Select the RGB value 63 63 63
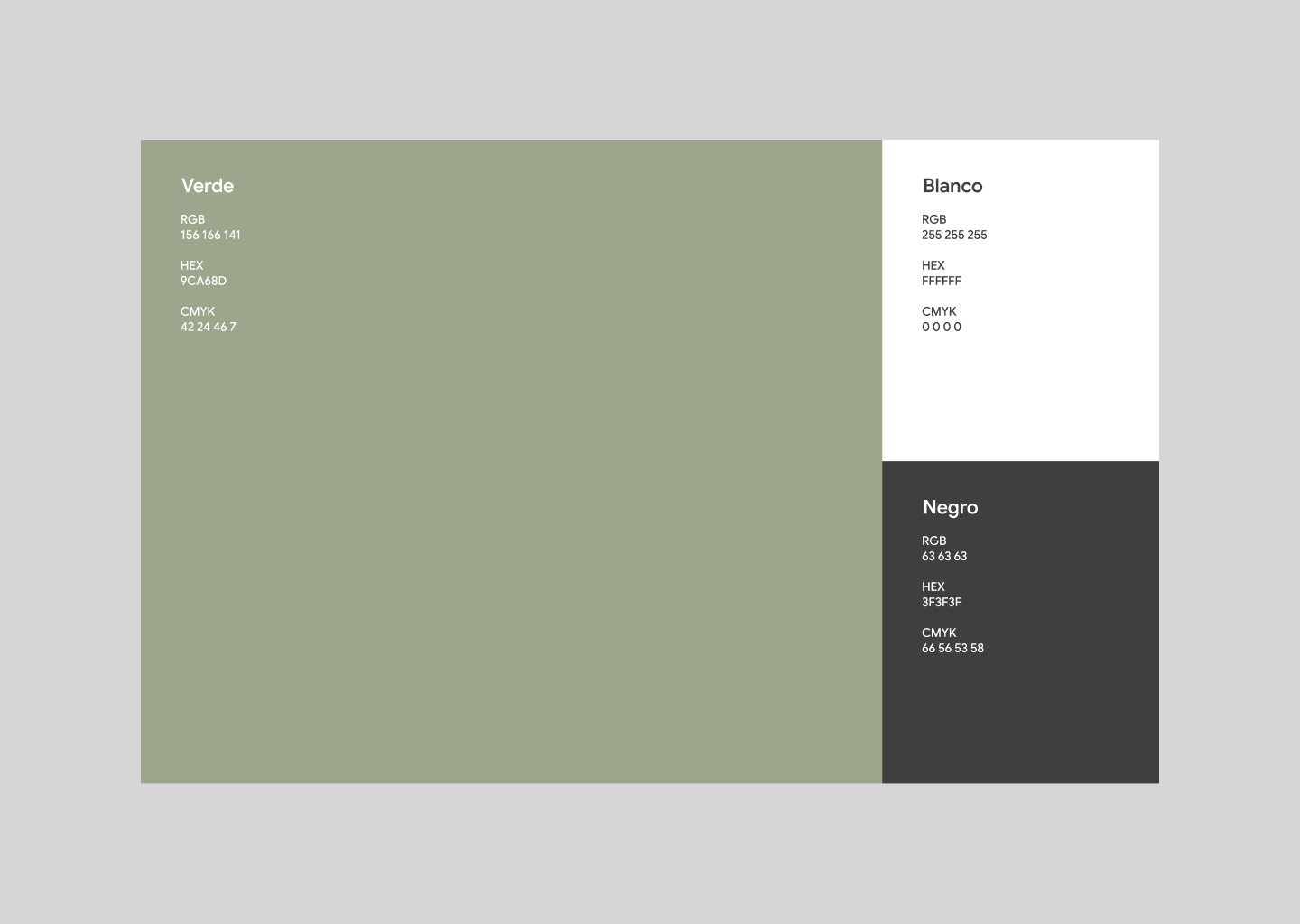The height and width of the screenshot is (924, 1300). 944,556
